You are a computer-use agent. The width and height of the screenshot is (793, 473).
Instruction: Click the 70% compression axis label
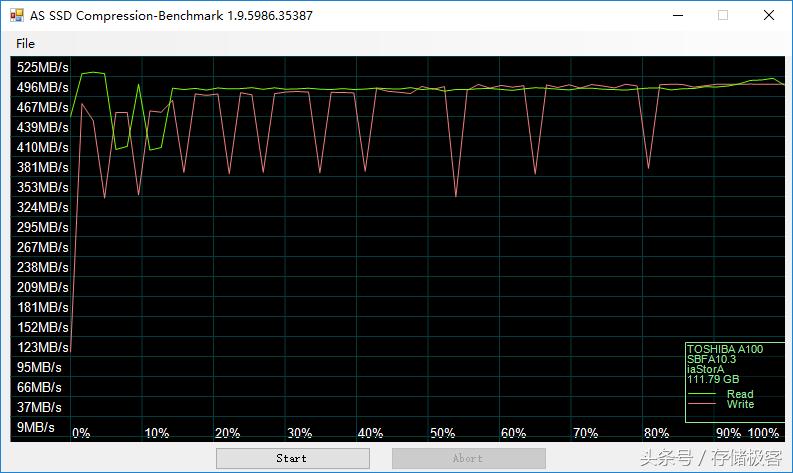pos(586,434)
